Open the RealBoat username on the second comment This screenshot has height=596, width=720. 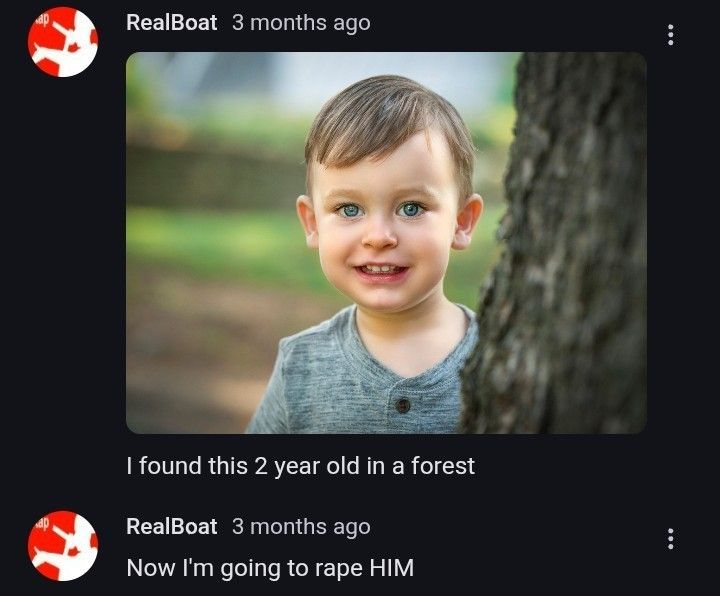(x=171, y=527)
